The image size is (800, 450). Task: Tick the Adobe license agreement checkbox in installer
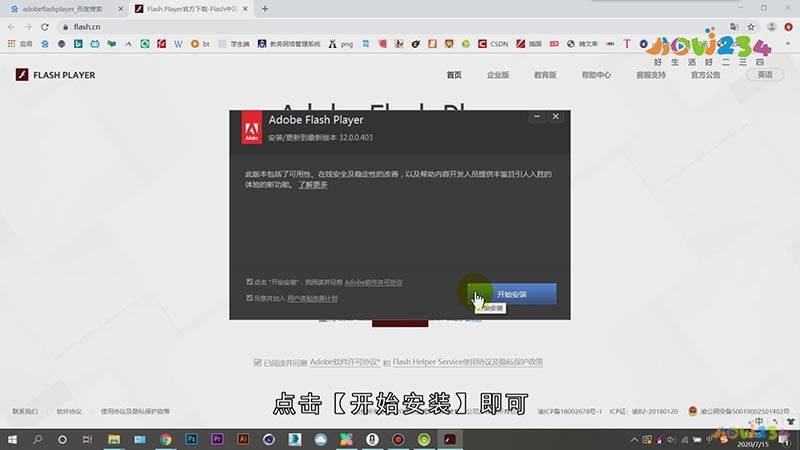tap(249, 282)
